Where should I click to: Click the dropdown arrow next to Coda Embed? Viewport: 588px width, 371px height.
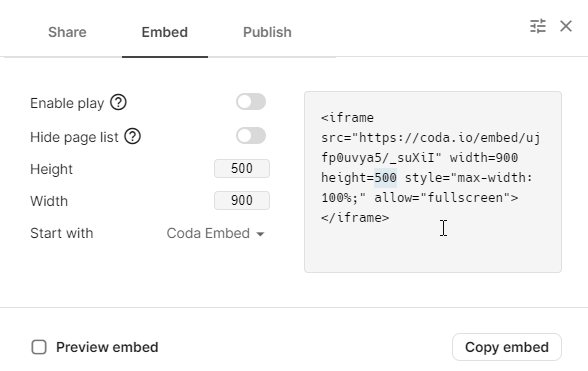click(260, 234)
